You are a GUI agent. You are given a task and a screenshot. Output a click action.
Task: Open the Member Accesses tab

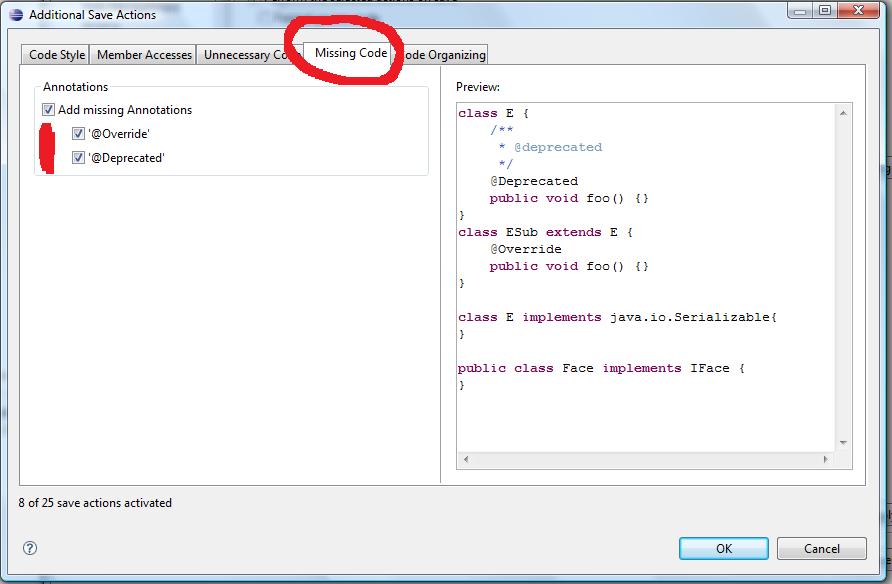(144, 55)
